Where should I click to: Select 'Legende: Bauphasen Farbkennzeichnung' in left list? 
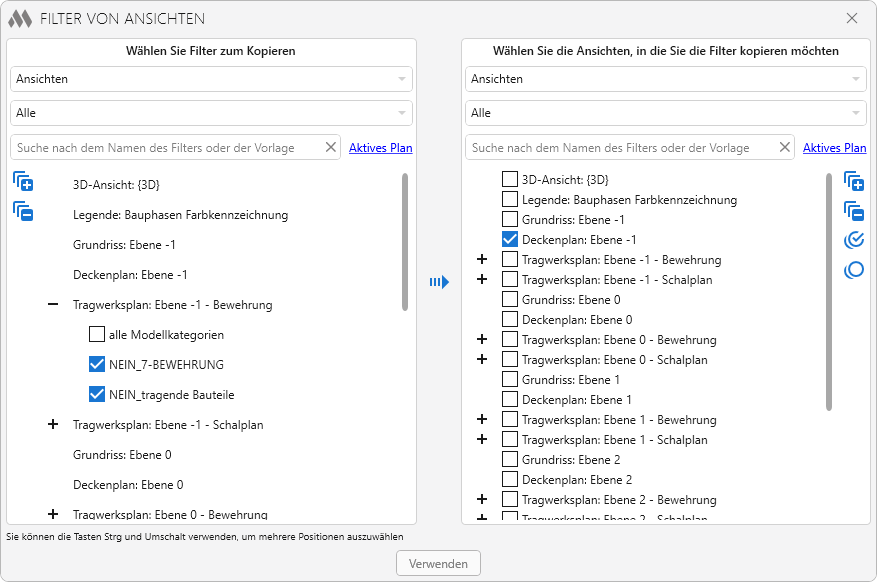pos(180,215)
